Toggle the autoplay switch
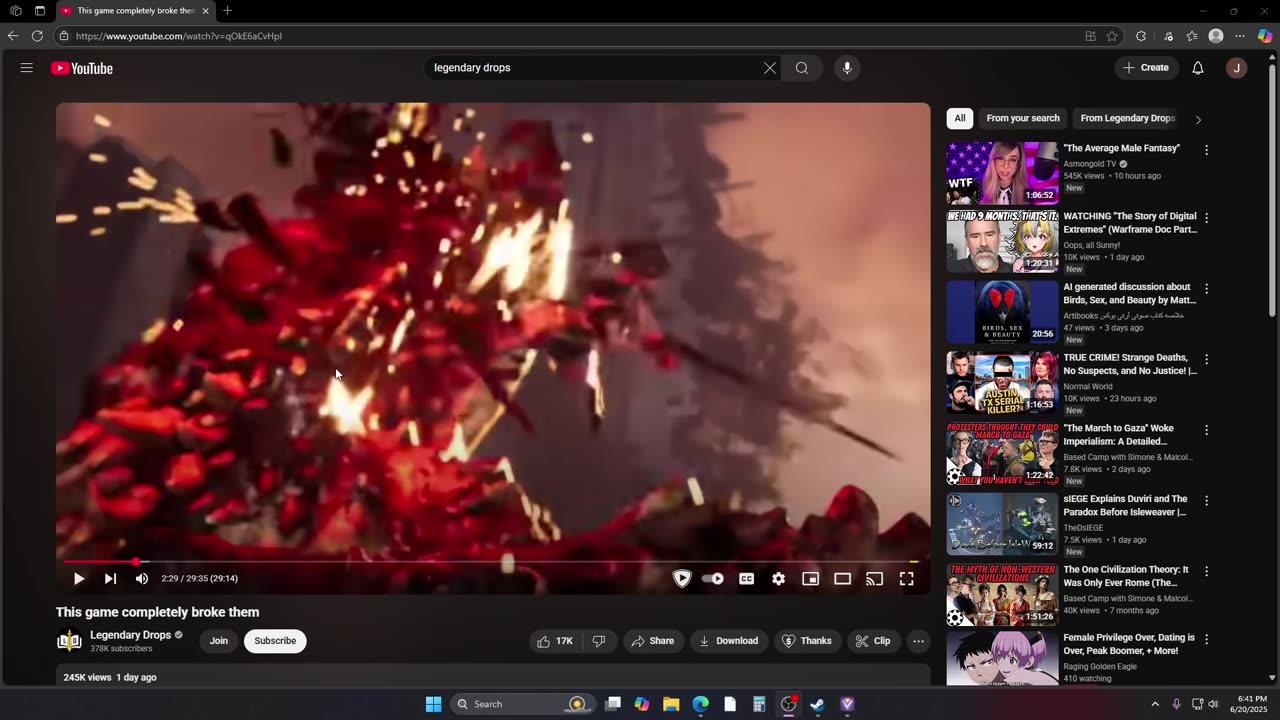 click(713, 578)
